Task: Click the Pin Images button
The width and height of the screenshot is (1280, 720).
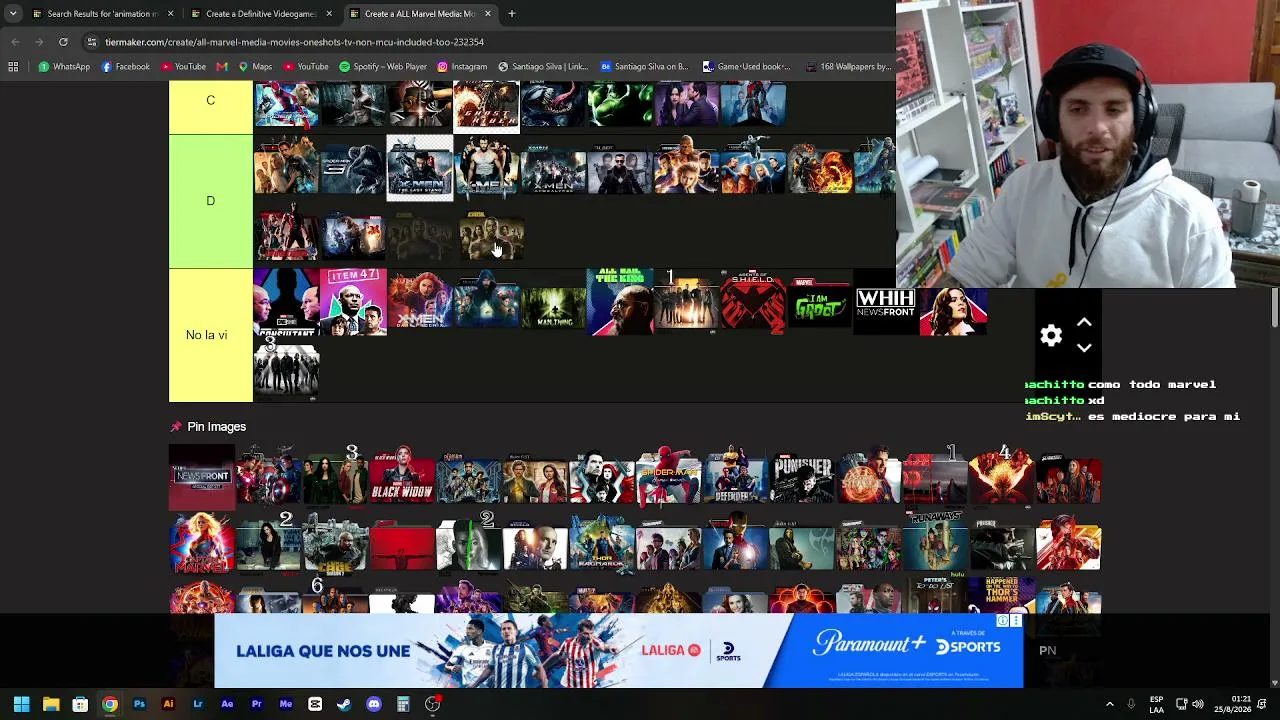Action: pos(208,427)
